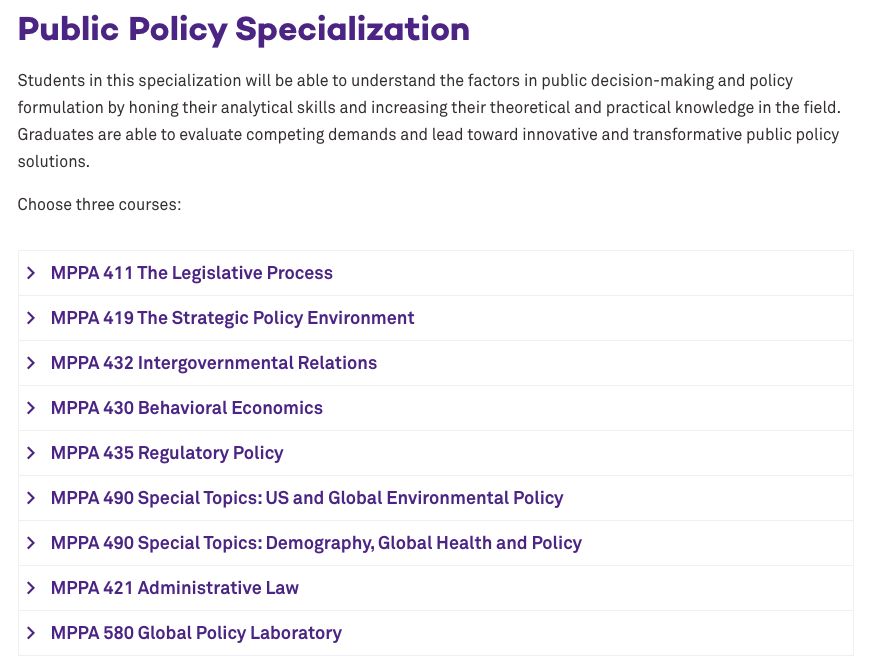The width and height of the screenshot is (869, 661).
Task: Expand MPPA 419 The Strategic Policy Environment
Action: pos(232,318)
